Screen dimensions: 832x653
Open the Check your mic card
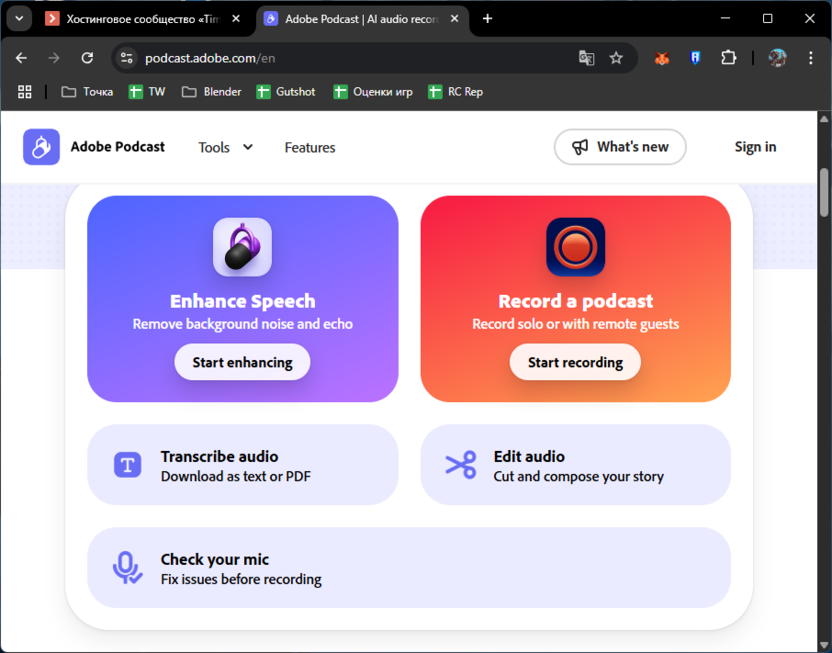click(409, 568)
